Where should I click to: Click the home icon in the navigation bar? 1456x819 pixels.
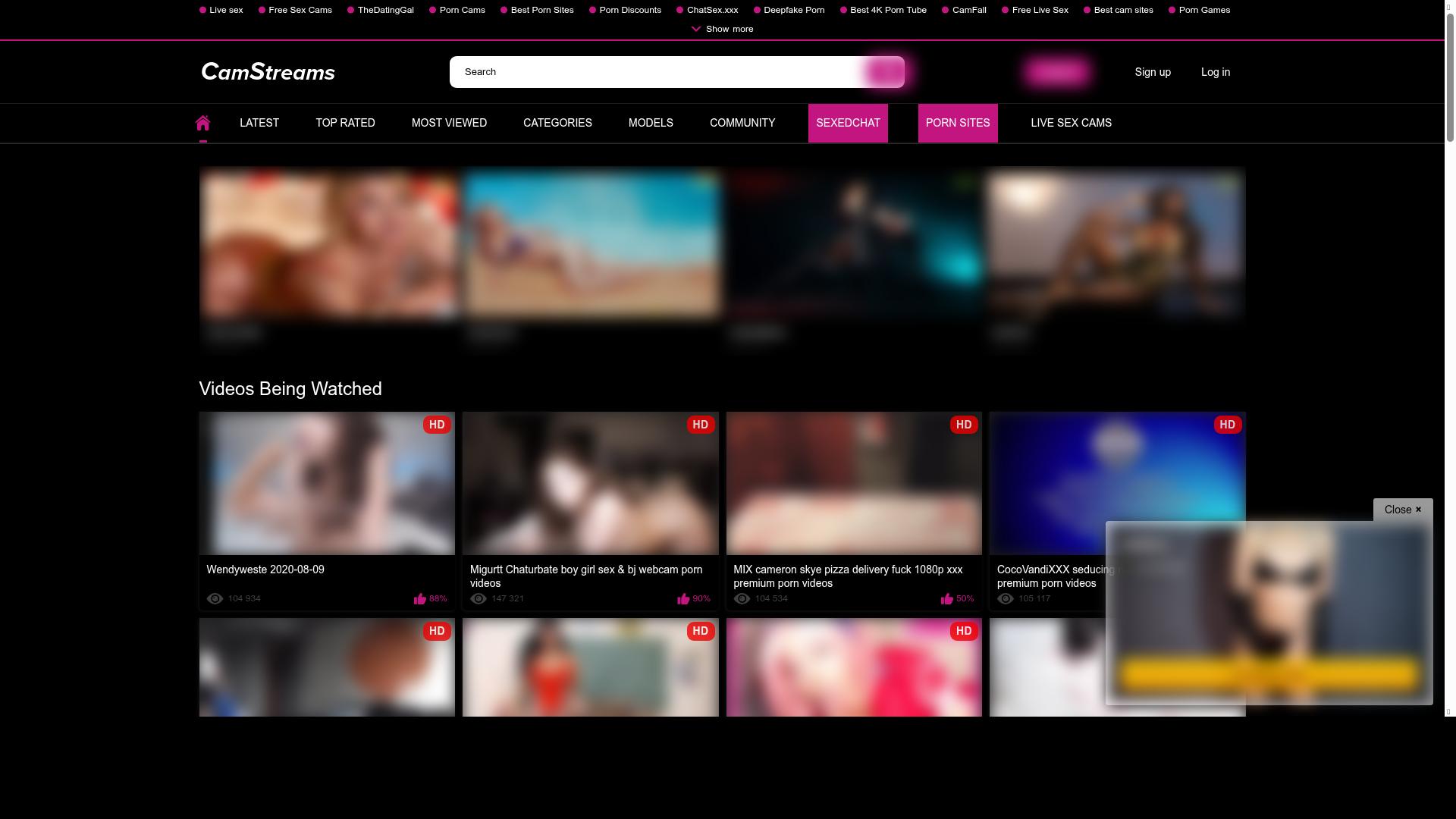[202, 122]
